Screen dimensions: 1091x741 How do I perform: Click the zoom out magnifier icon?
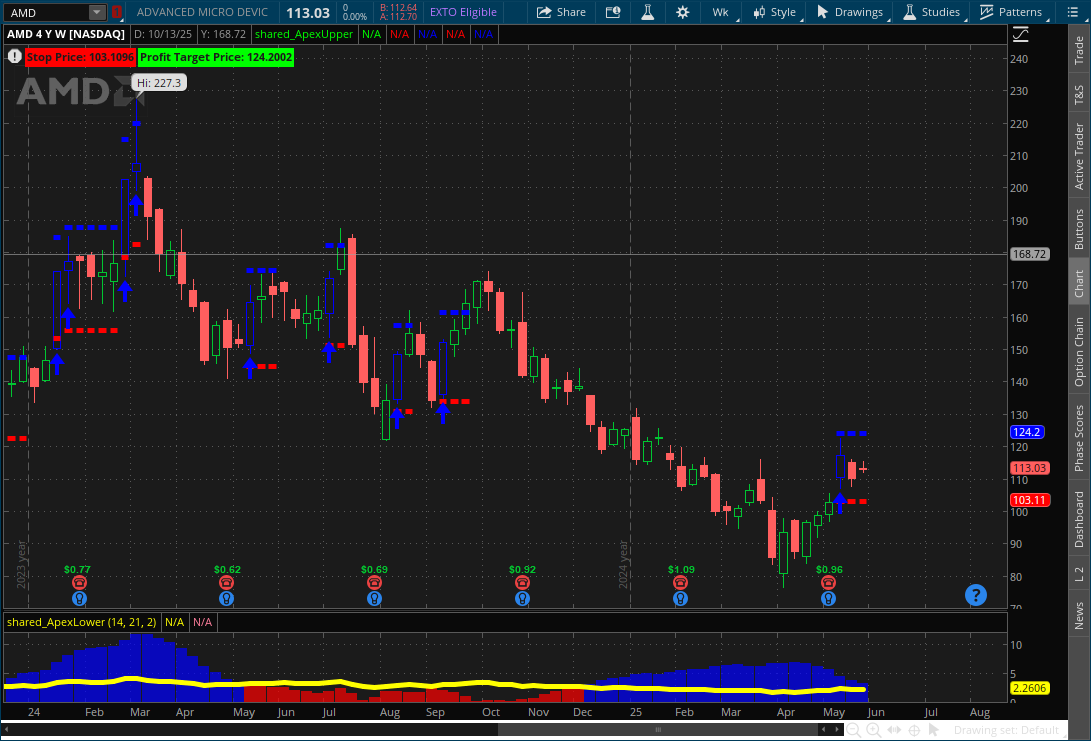coord(853,730)
